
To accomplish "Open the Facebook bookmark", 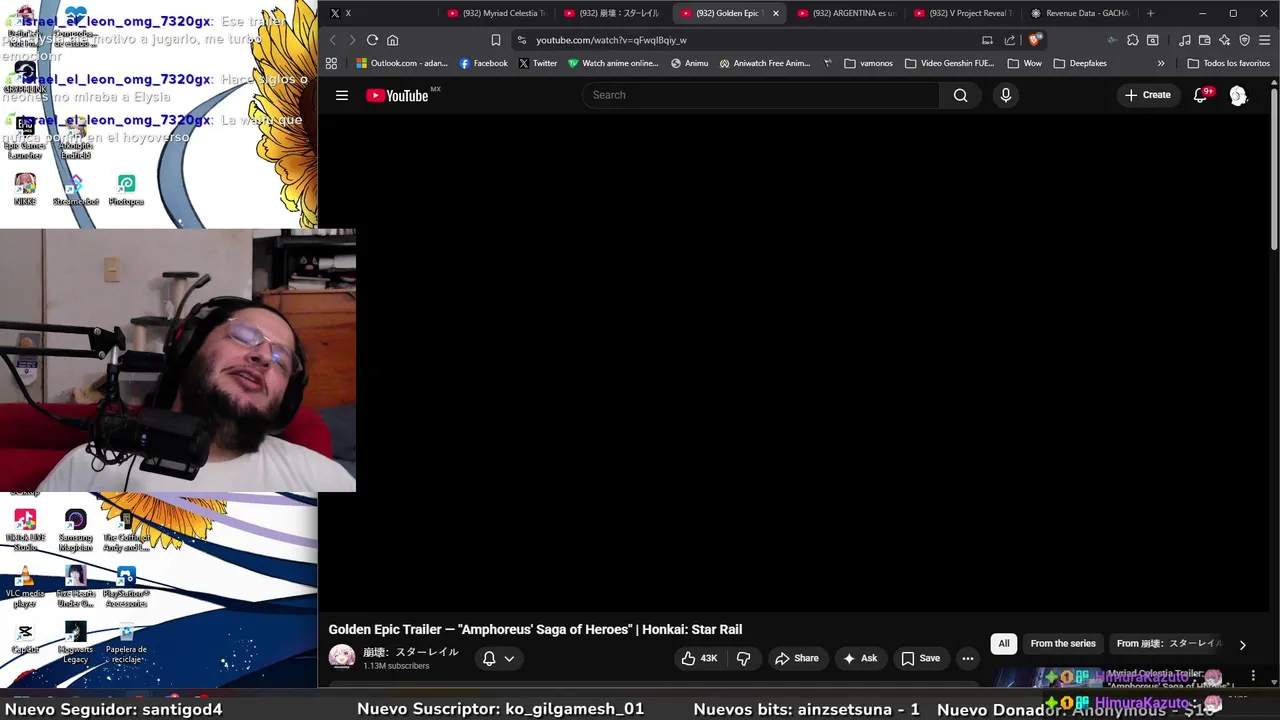I will click(483, 63).
